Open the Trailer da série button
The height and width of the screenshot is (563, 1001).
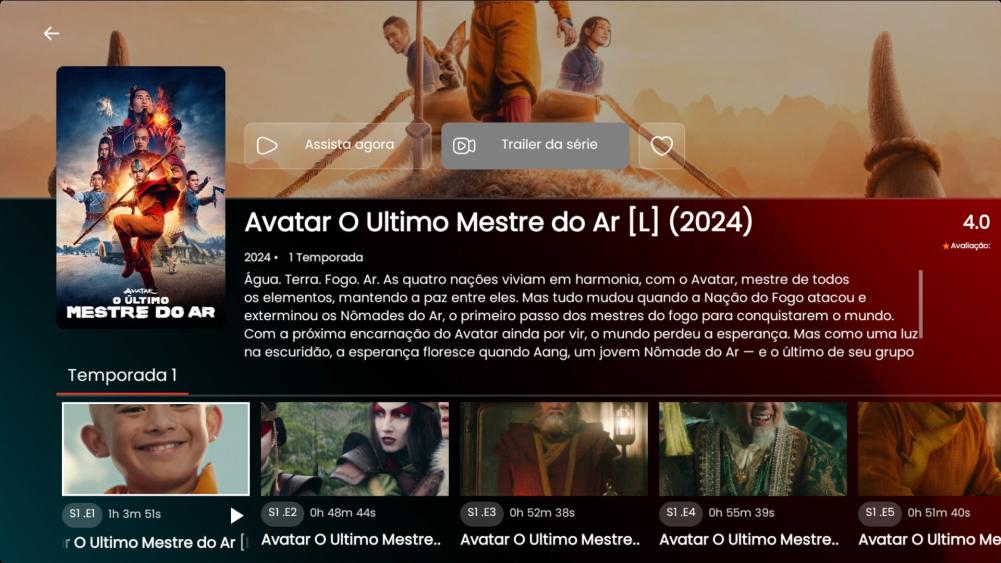535,146
